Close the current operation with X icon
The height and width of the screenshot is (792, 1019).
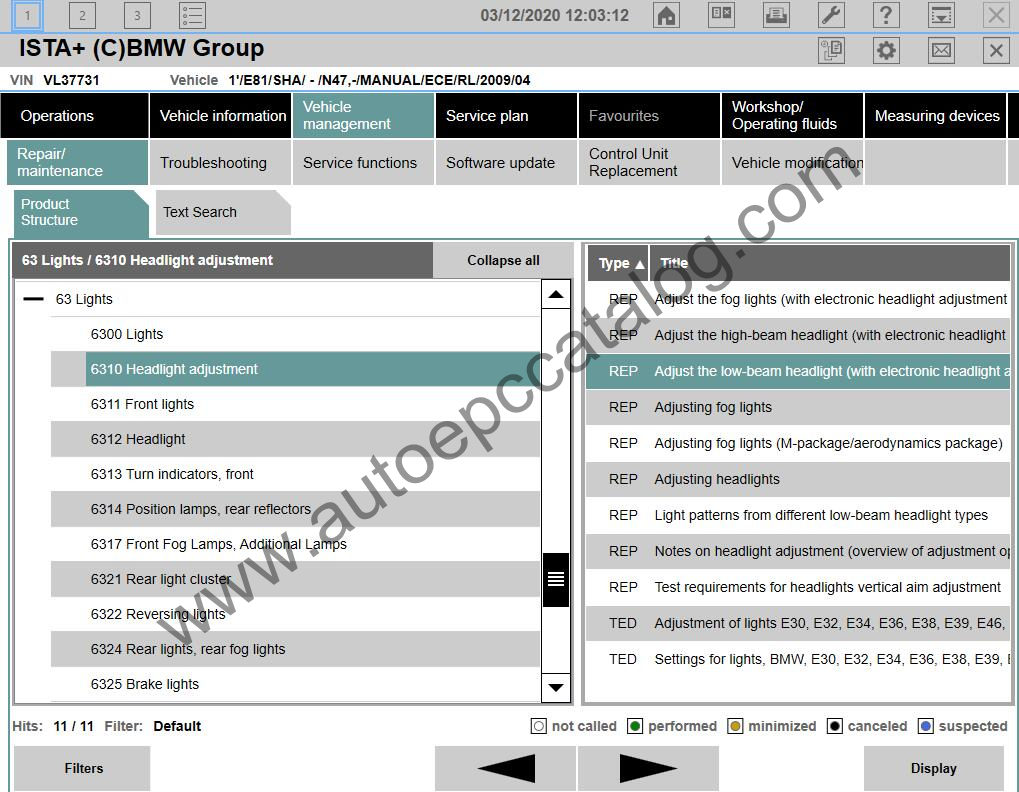tap(996, 50)
